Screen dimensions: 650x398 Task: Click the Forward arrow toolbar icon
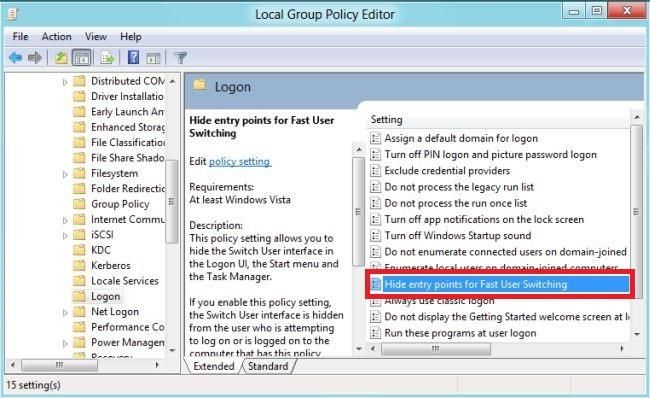click(35, 57)
